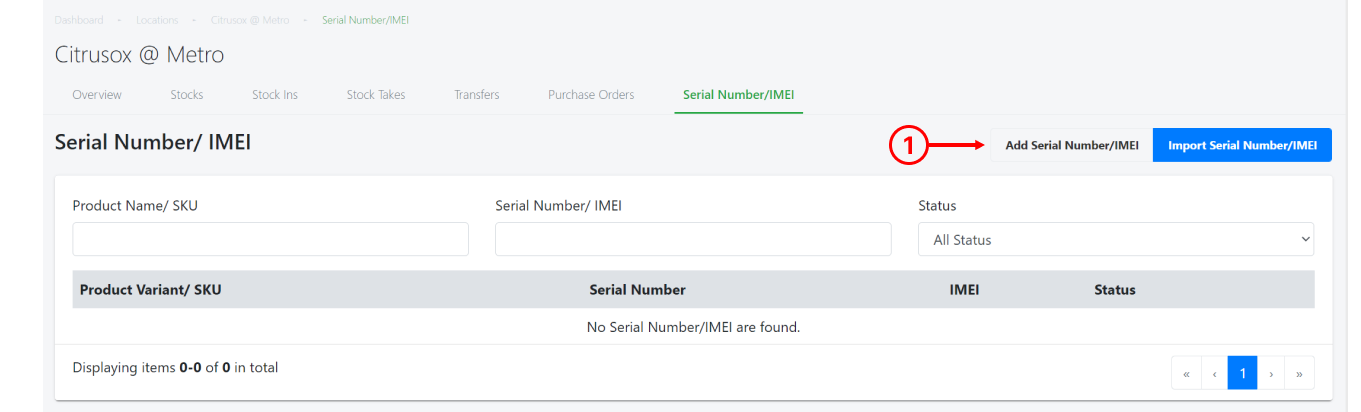This screenshot has width=1361, height=412.
Task: Open the All Status dropdown
Action: (1116, 239)
